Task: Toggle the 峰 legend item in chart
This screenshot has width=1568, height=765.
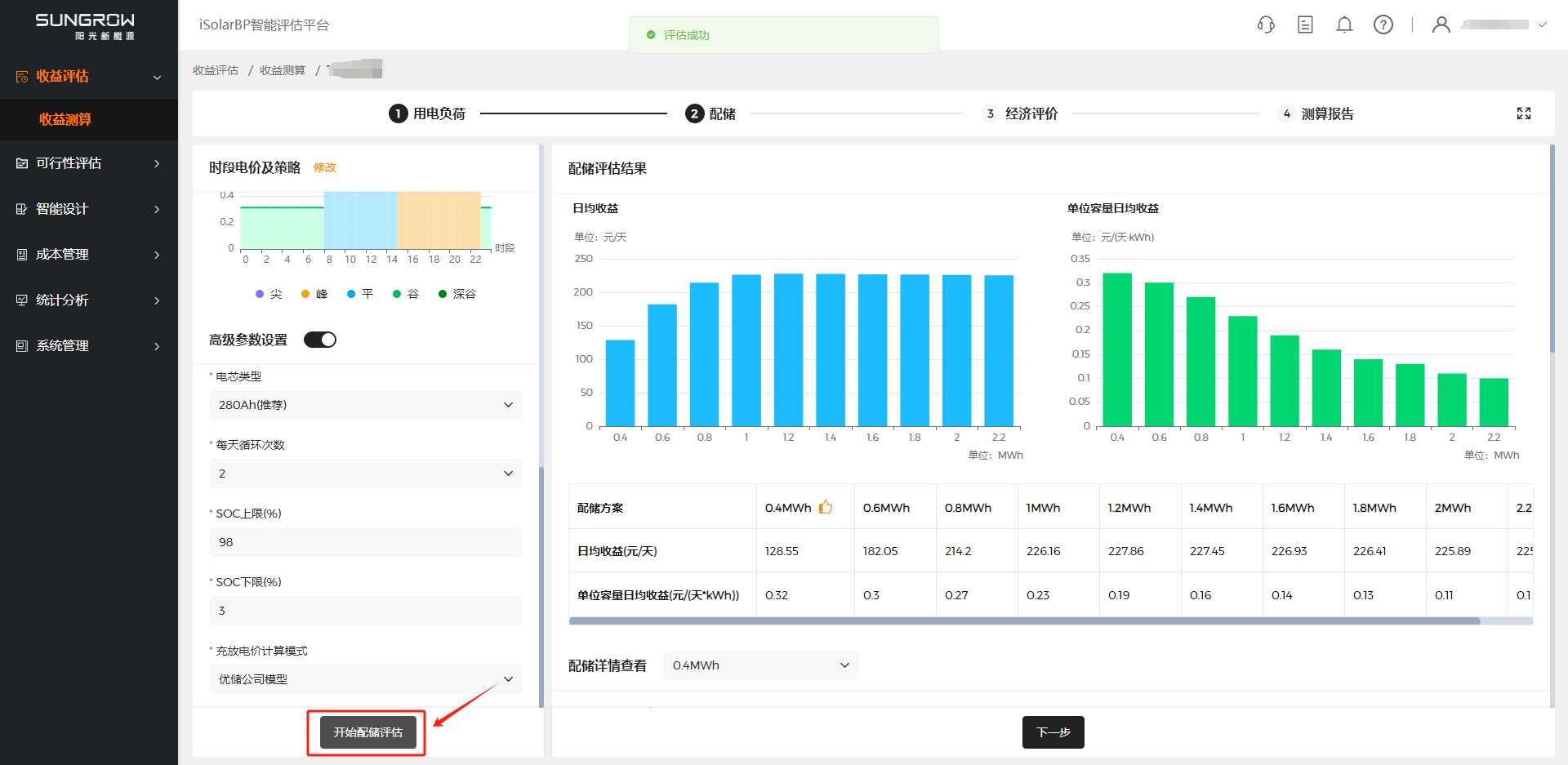Action: tap(314, 294)
